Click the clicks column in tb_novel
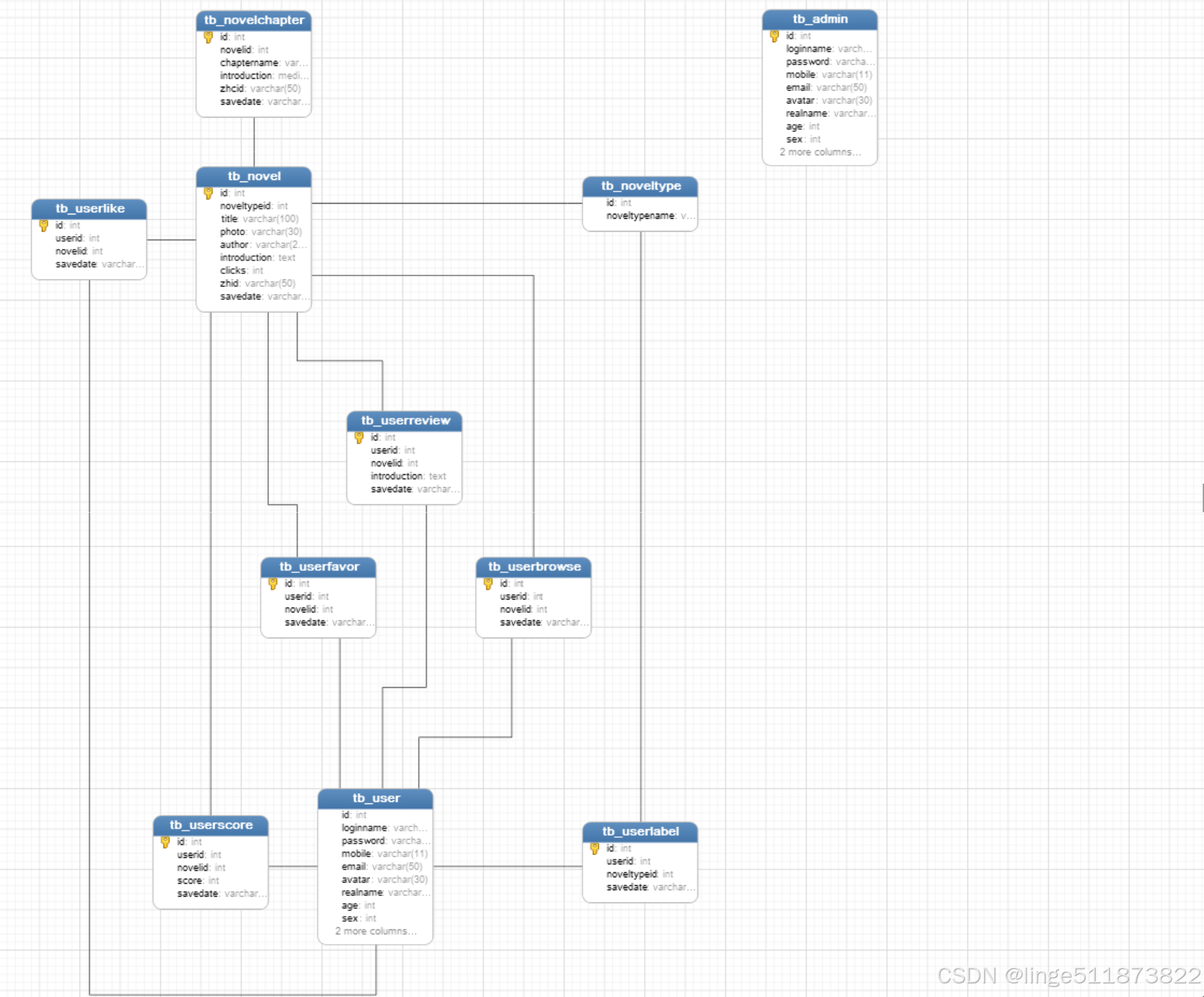This screenshot has width=1204, height=997. (x=242, y=271)
